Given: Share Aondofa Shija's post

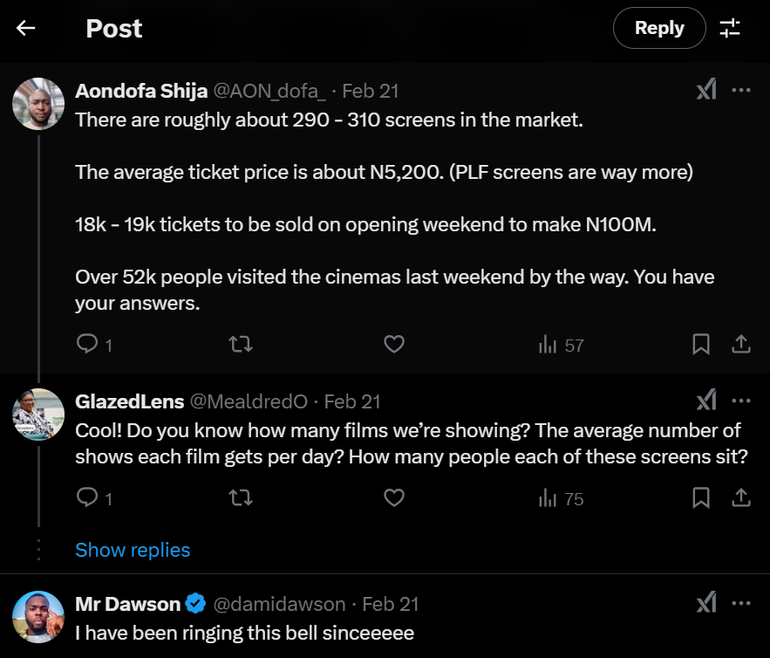Looking at the screenshot, I should click(x=741, y=344).
